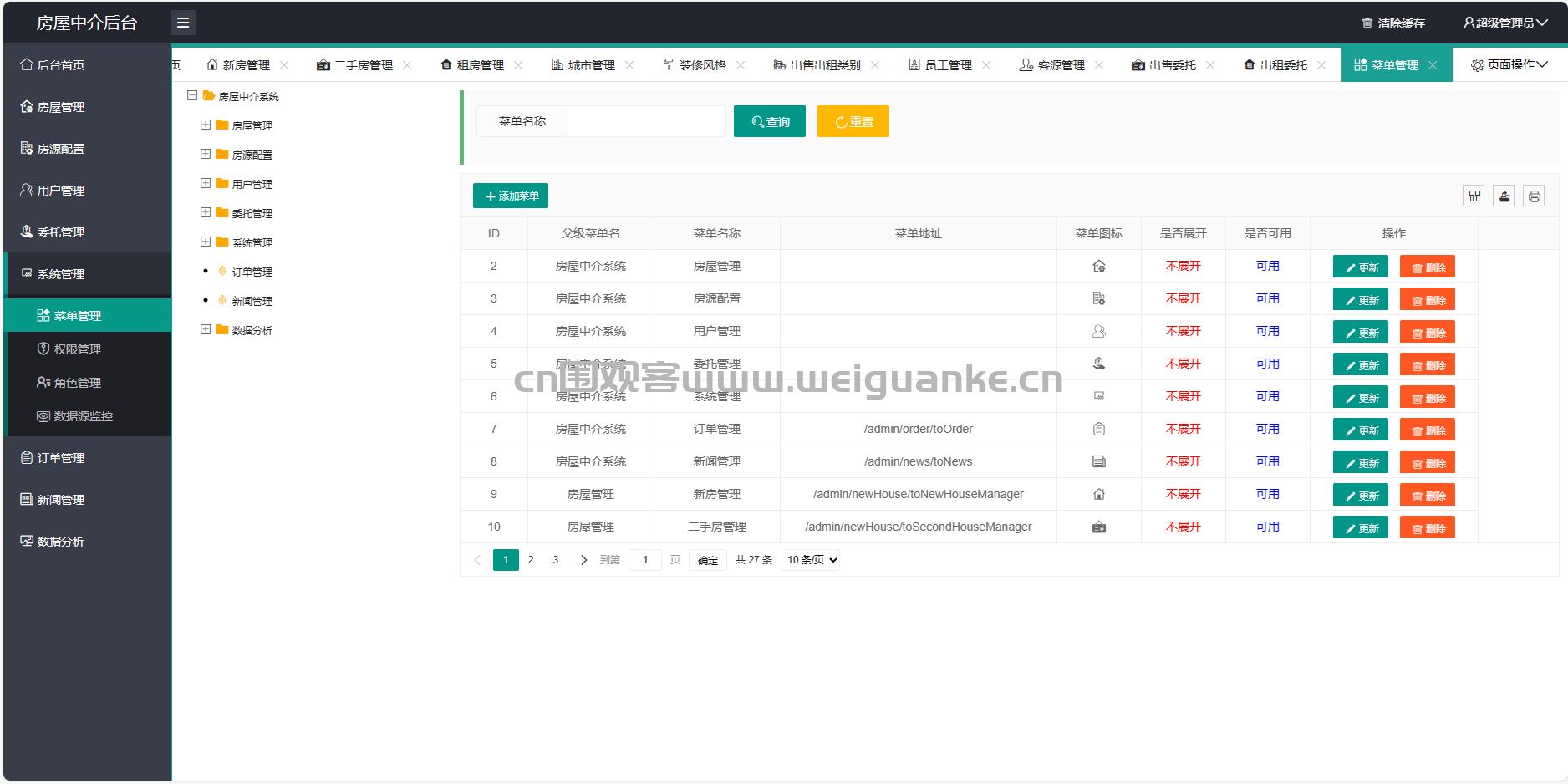Close the 菜单管理 tab
This screenshot has height=784, width=1568.
click(x=1433, y=65)
